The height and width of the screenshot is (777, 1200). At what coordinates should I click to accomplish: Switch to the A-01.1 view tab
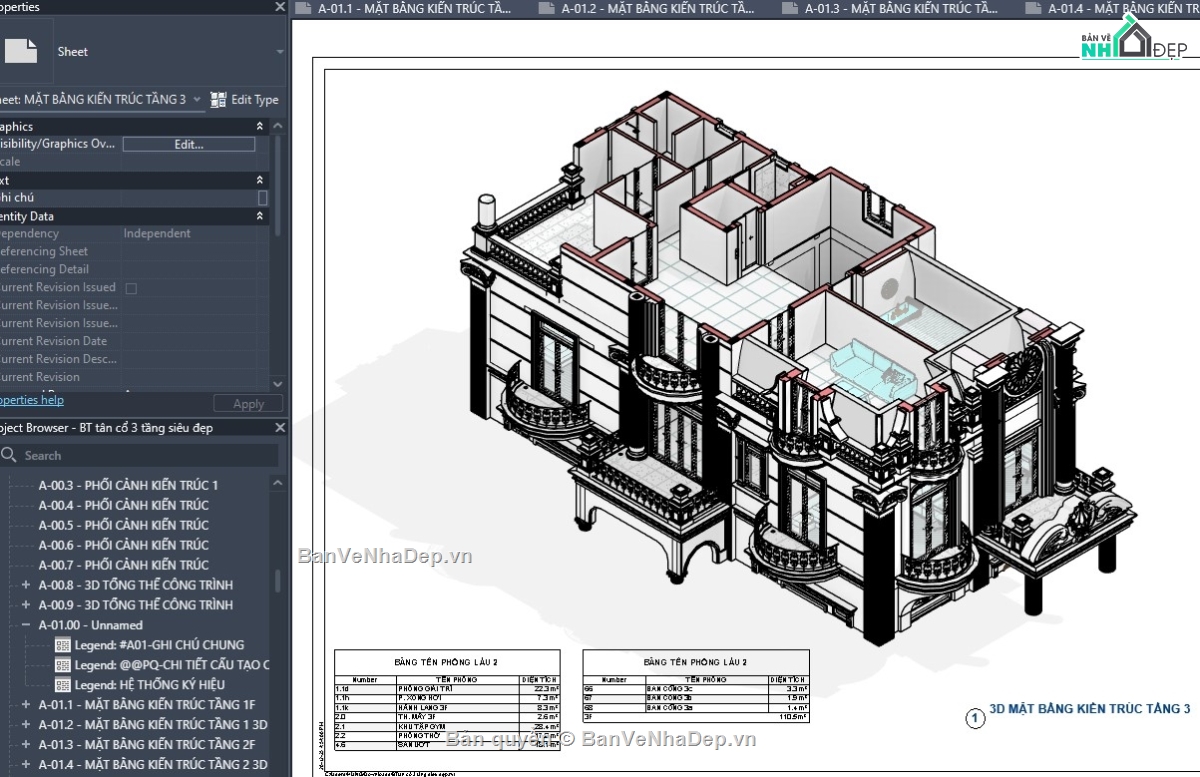click(x=414, y=9)
